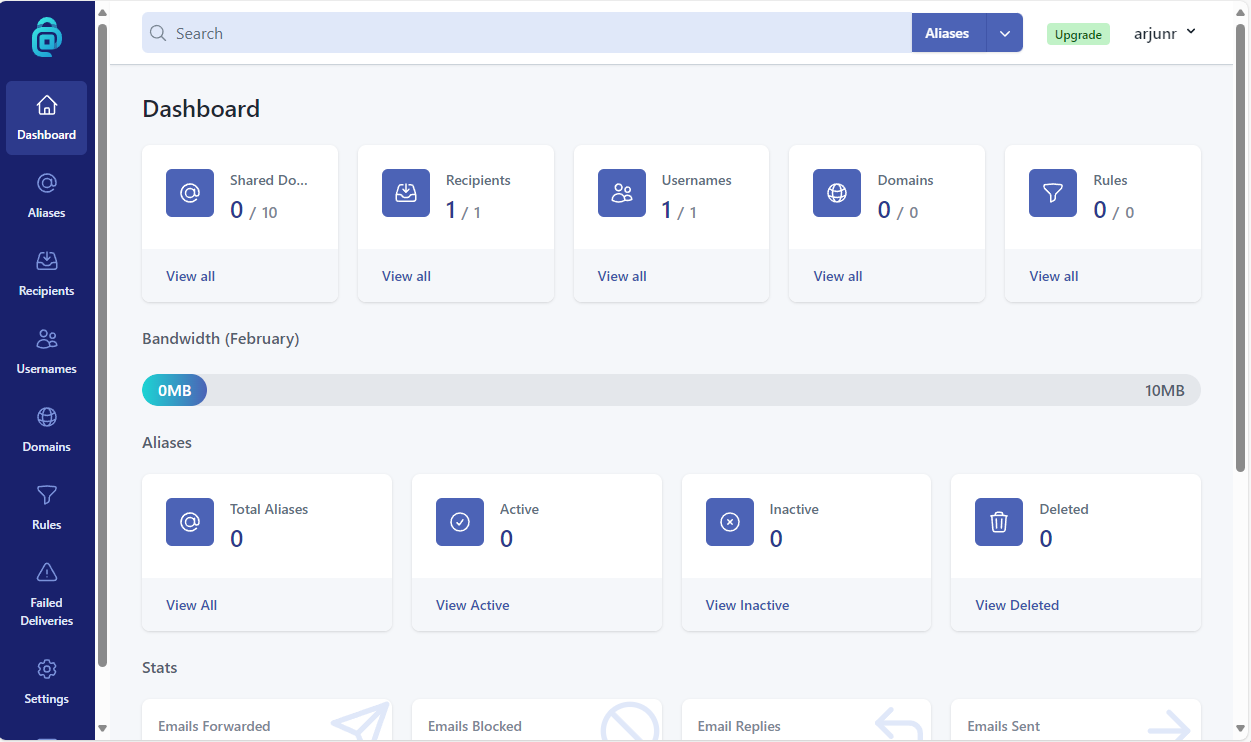1251x742 pixels.
Task: View all Recipients via its card link
Action: [x=406, y=276]
